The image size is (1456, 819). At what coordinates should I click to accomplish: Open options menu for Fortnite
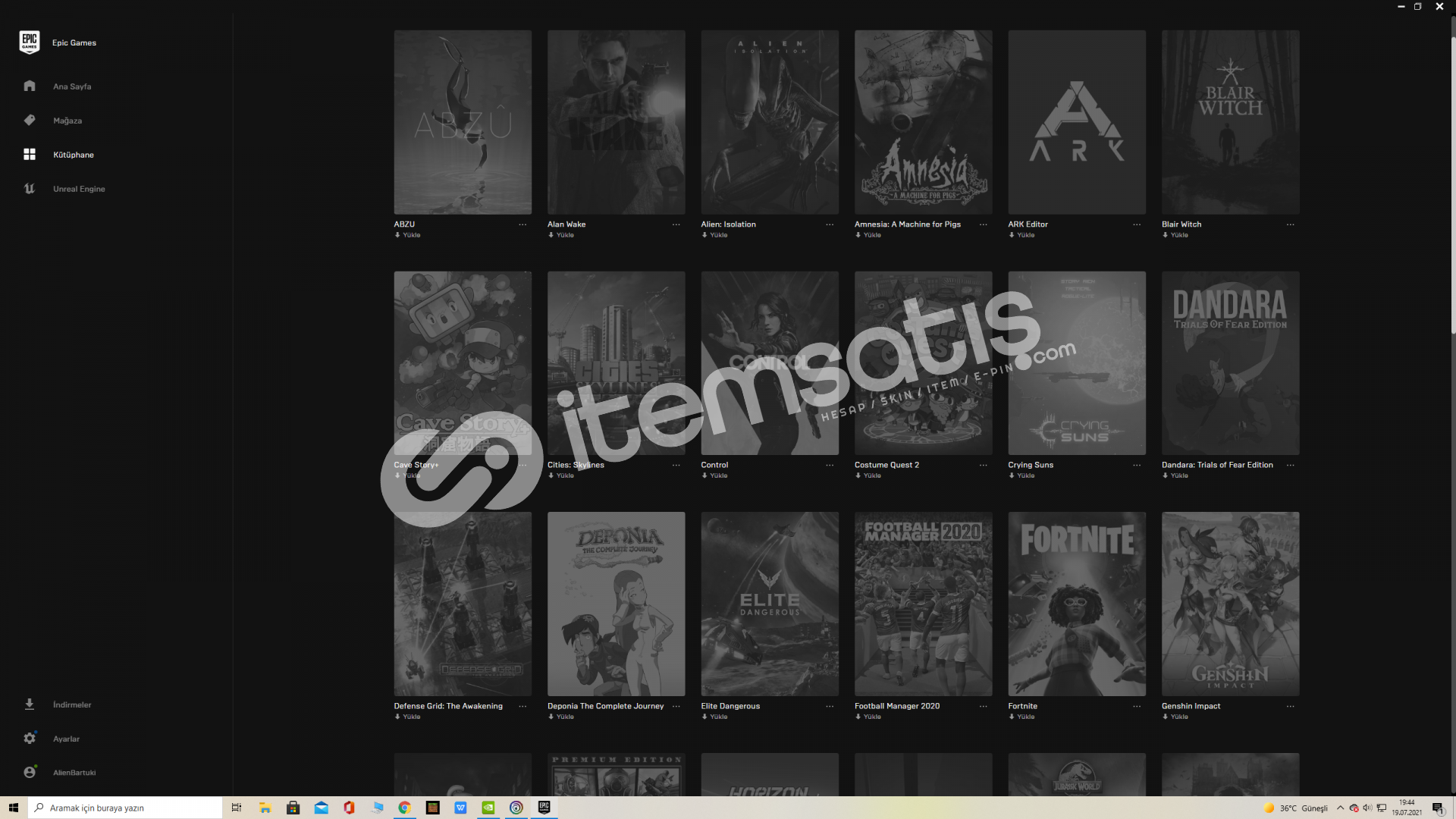pos(1137,706)
